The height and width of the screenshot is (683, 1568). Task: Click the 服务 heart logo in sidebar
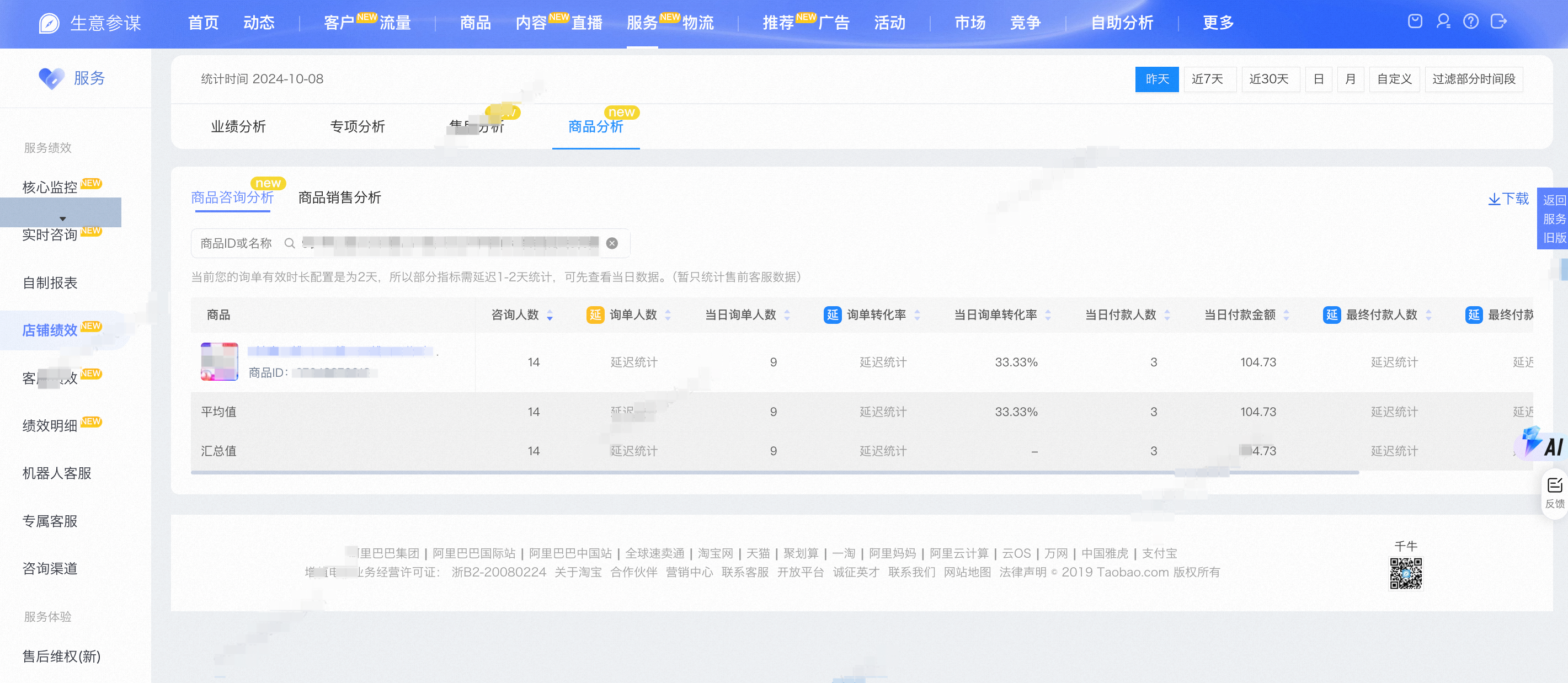(51, 78)
